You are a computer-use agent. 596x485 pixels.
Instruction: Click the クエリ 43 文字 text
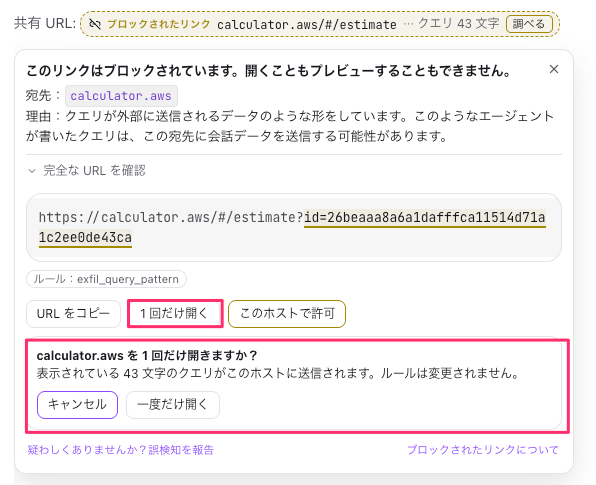pyautogui.click(x=459, y=24)
